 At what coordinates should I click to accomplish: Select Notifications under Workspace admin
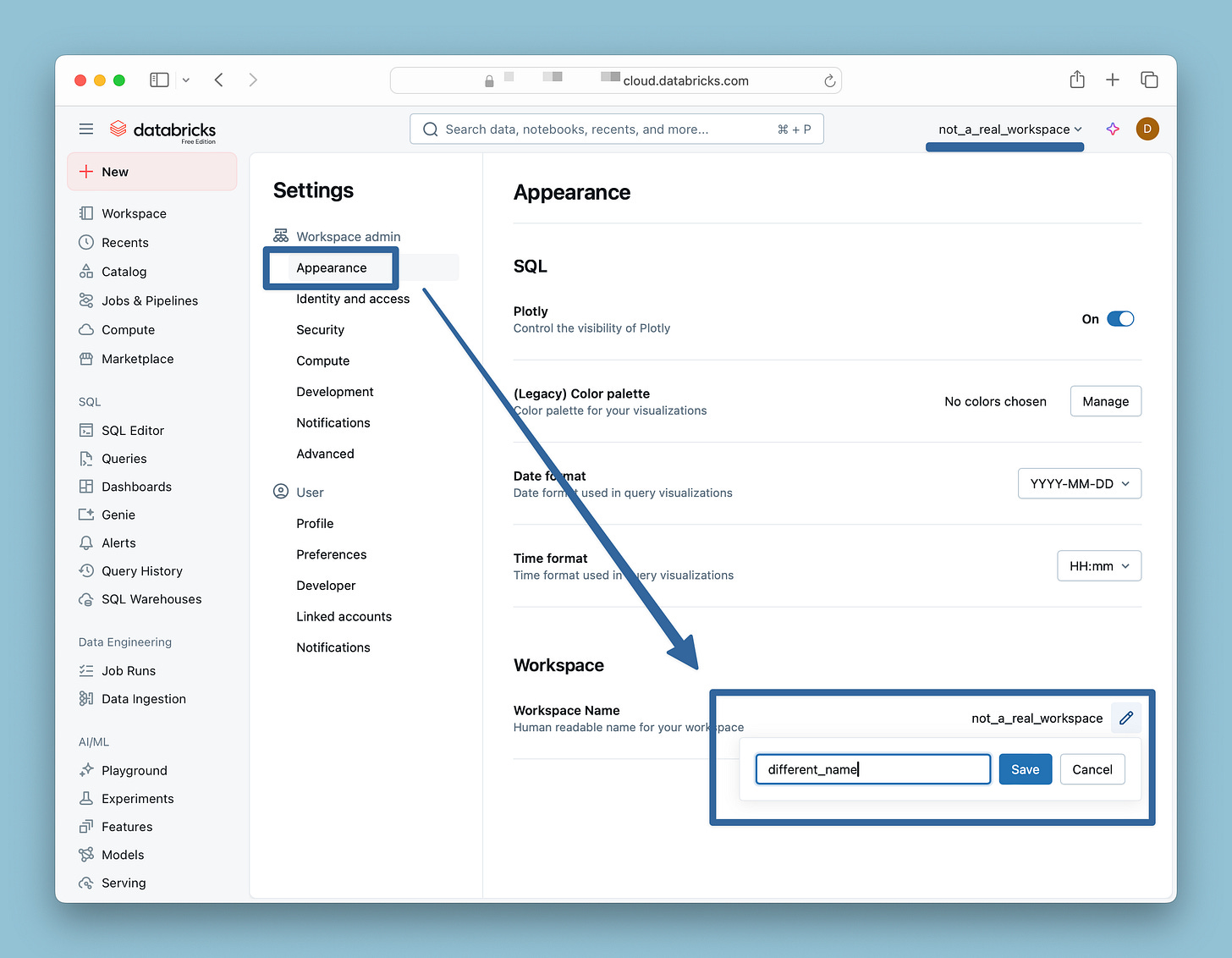[333, 423]
